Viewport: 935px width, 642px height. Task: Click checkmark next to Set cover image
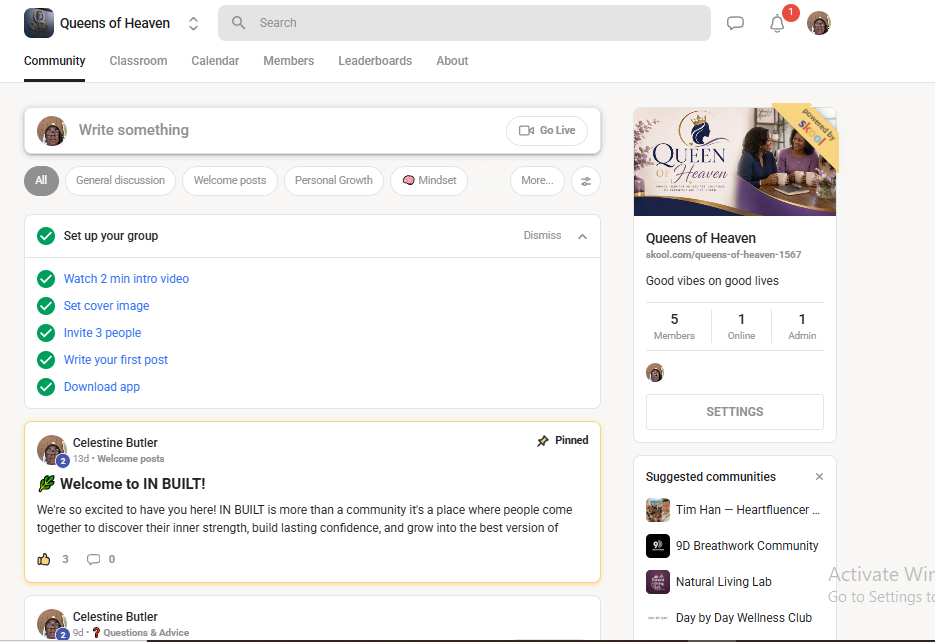pyautogui.click(x=46, y=306)
